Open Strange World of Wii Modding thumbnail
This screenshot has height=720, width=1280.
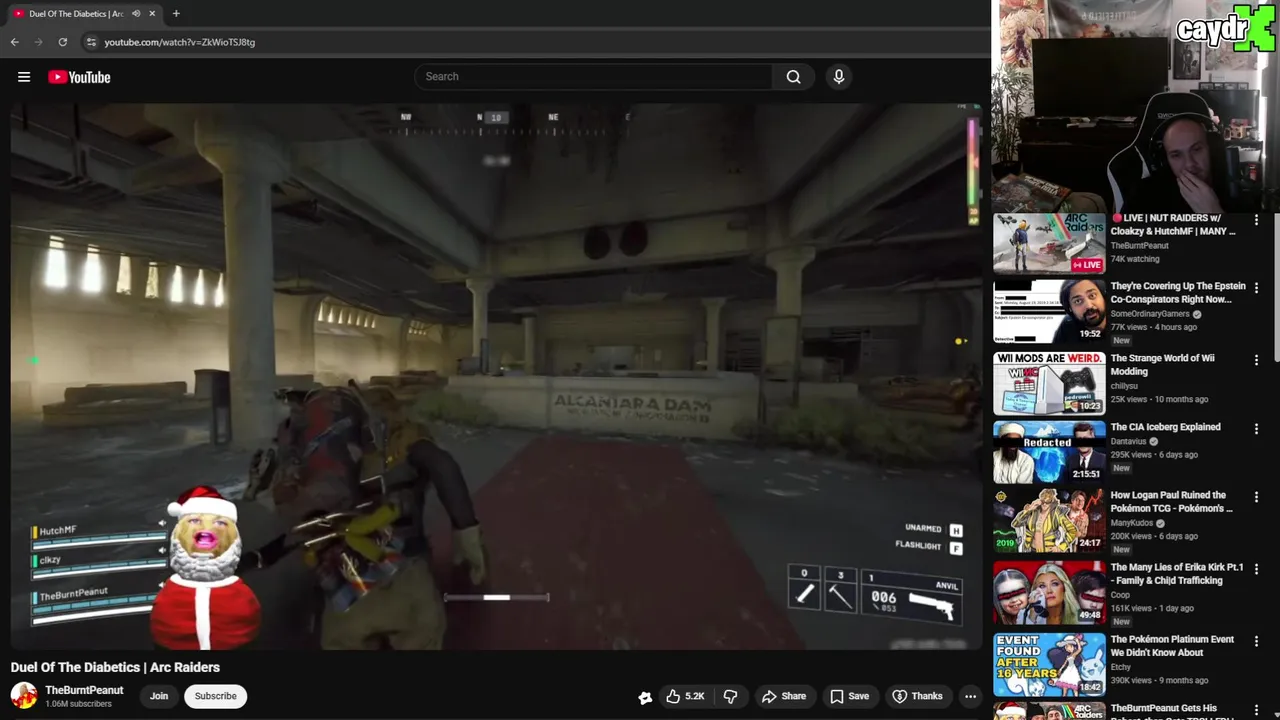[x=1049, y=382]
